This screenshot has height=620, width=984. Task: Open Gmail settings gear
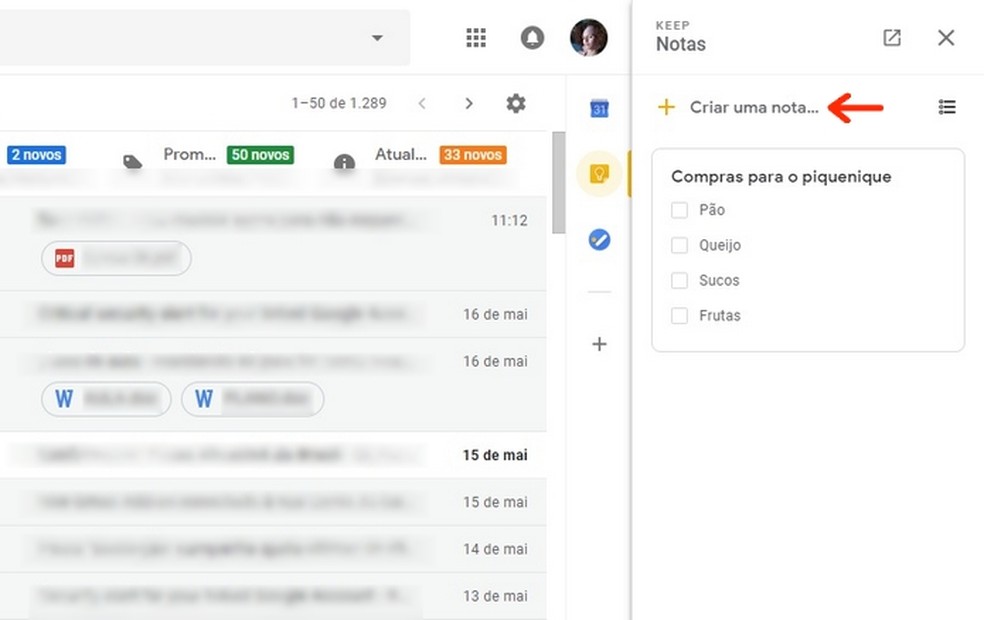click(x=516, y=104)
